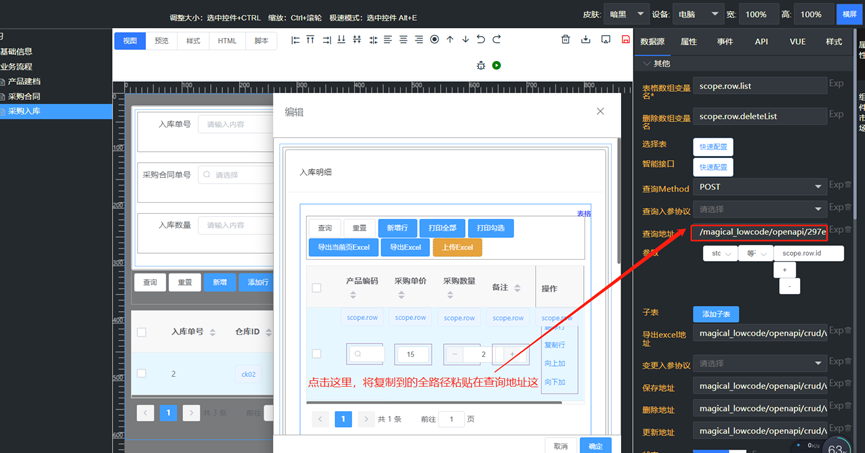Apply right text alignment icon
Screen dimensions: 865x453
pyautogui.click(x=419, y=40)
